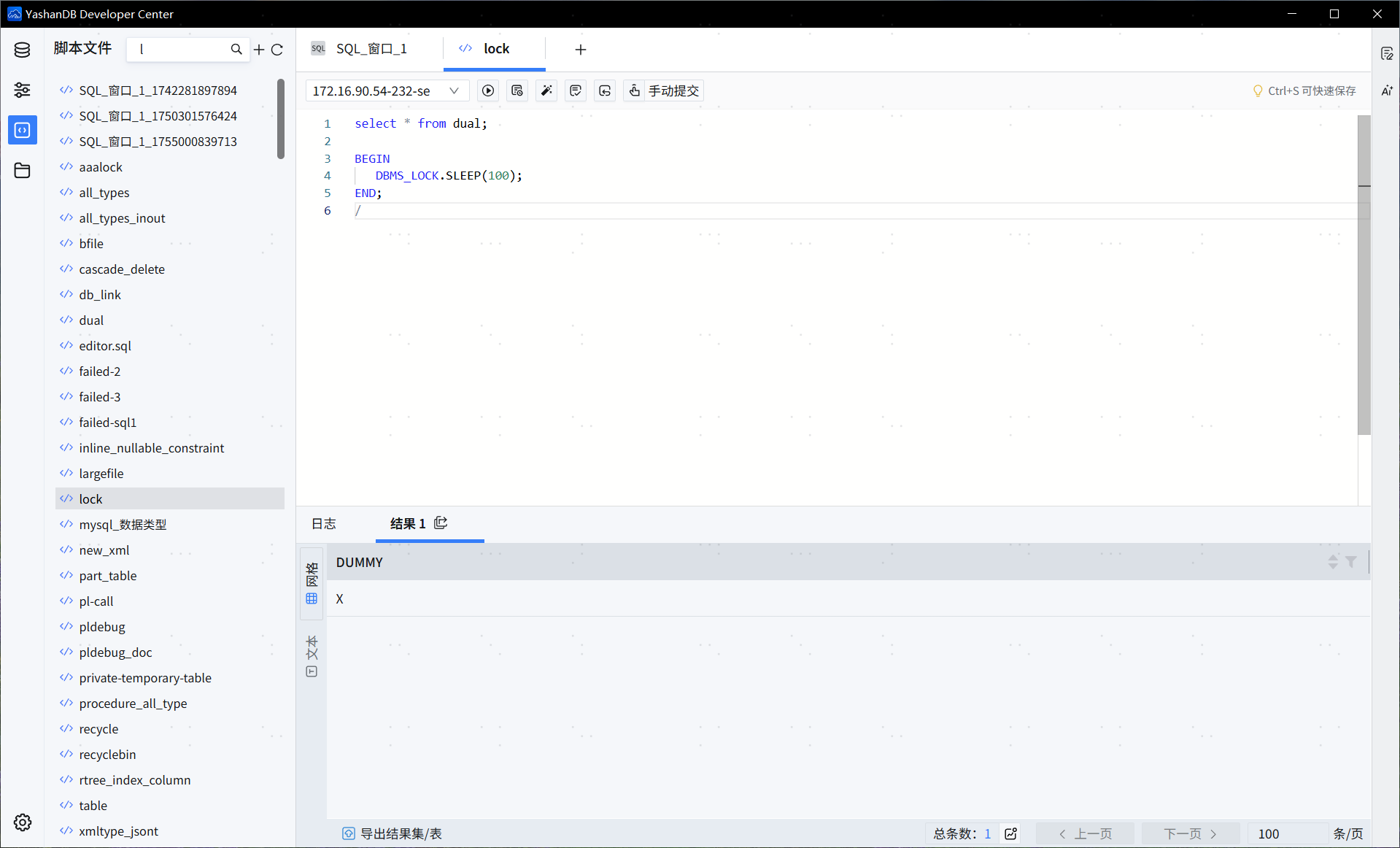1400x848 pixels.
Task: Open the 日志 log tab
Action: click(324, 523)
